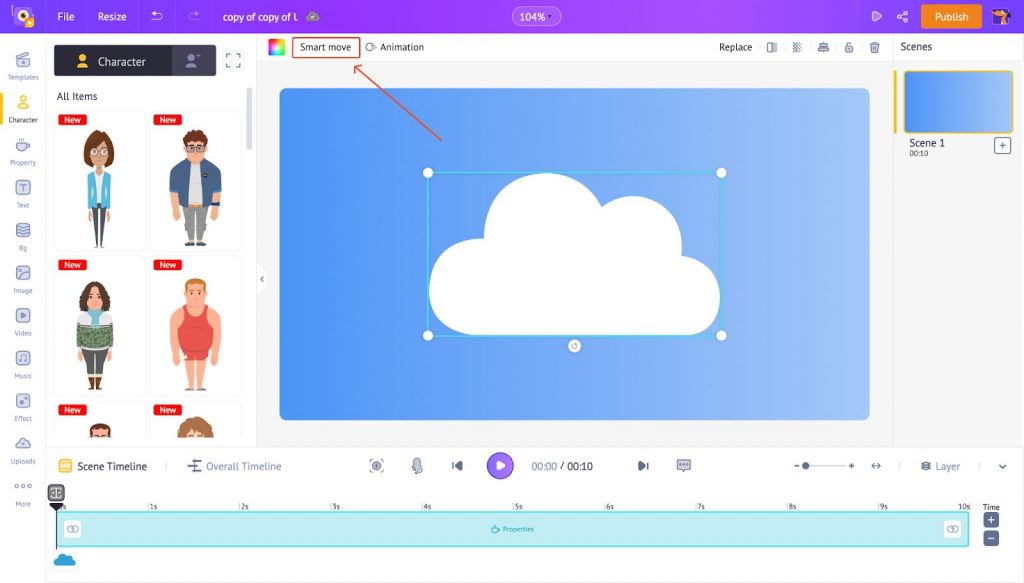
Task: Collapse the left library panel
Action: click(262, 279)
